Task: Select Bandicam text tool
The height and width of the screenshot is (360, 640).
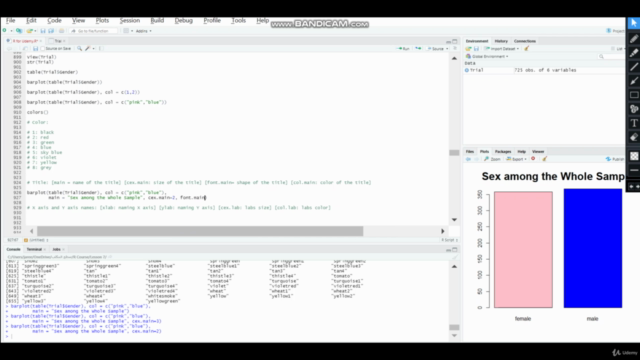Action: click(634, 123)
